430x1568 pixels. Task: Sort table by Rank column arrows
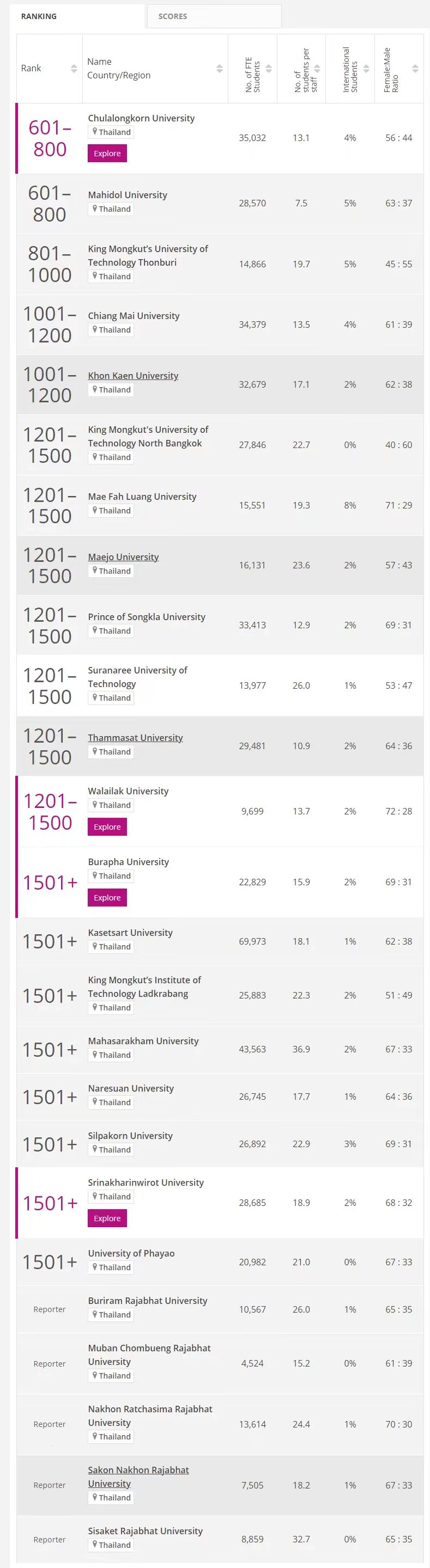point(74,69)
